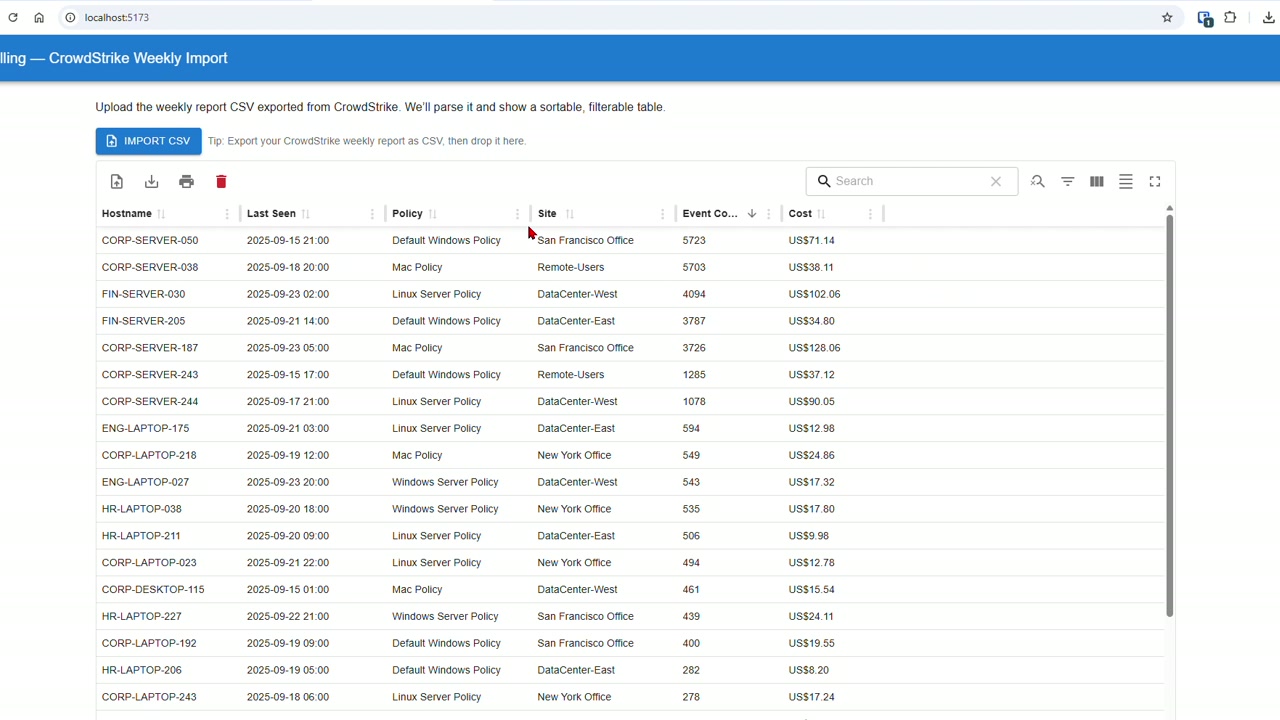Viewport: 1280px width, 720px height.
Task: Toggle full screen table icon
Action: 1155,181
